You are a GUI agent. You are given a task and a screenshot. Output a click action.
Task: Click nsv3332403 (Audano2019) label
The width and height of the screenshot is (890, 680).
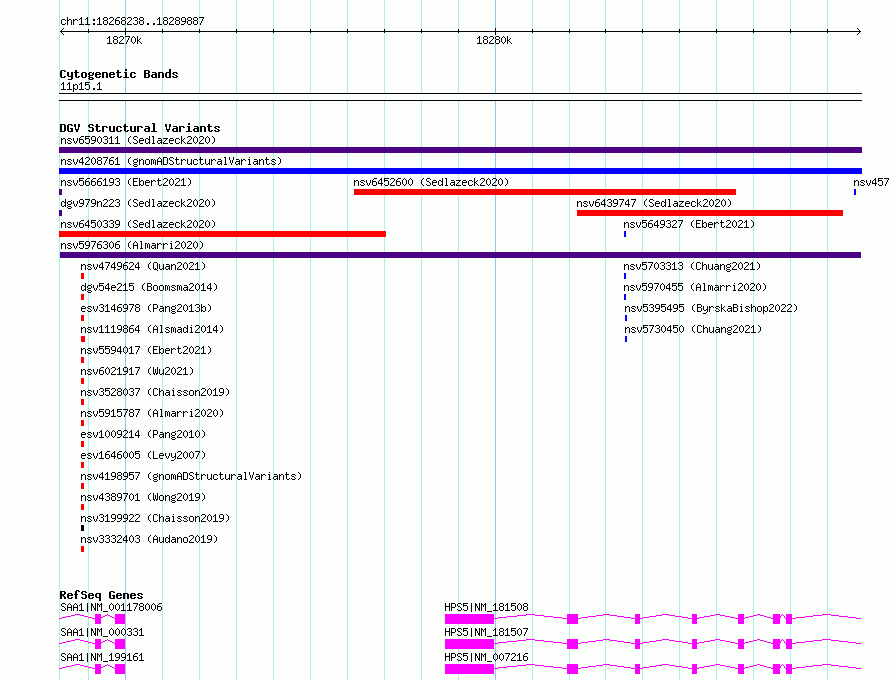click(149, 539)
